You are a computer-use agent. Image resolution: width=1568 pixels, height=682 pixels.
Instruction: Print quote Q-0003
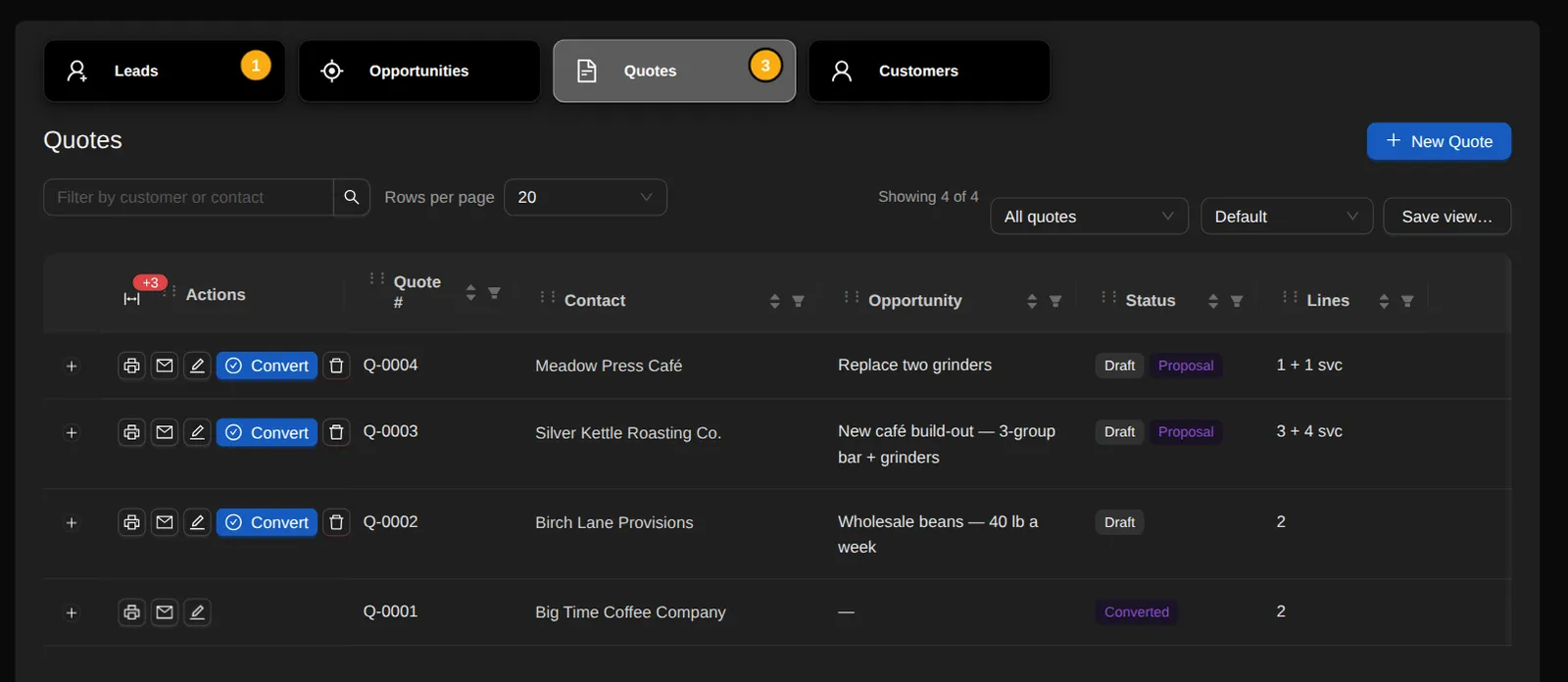click(131, 432)
